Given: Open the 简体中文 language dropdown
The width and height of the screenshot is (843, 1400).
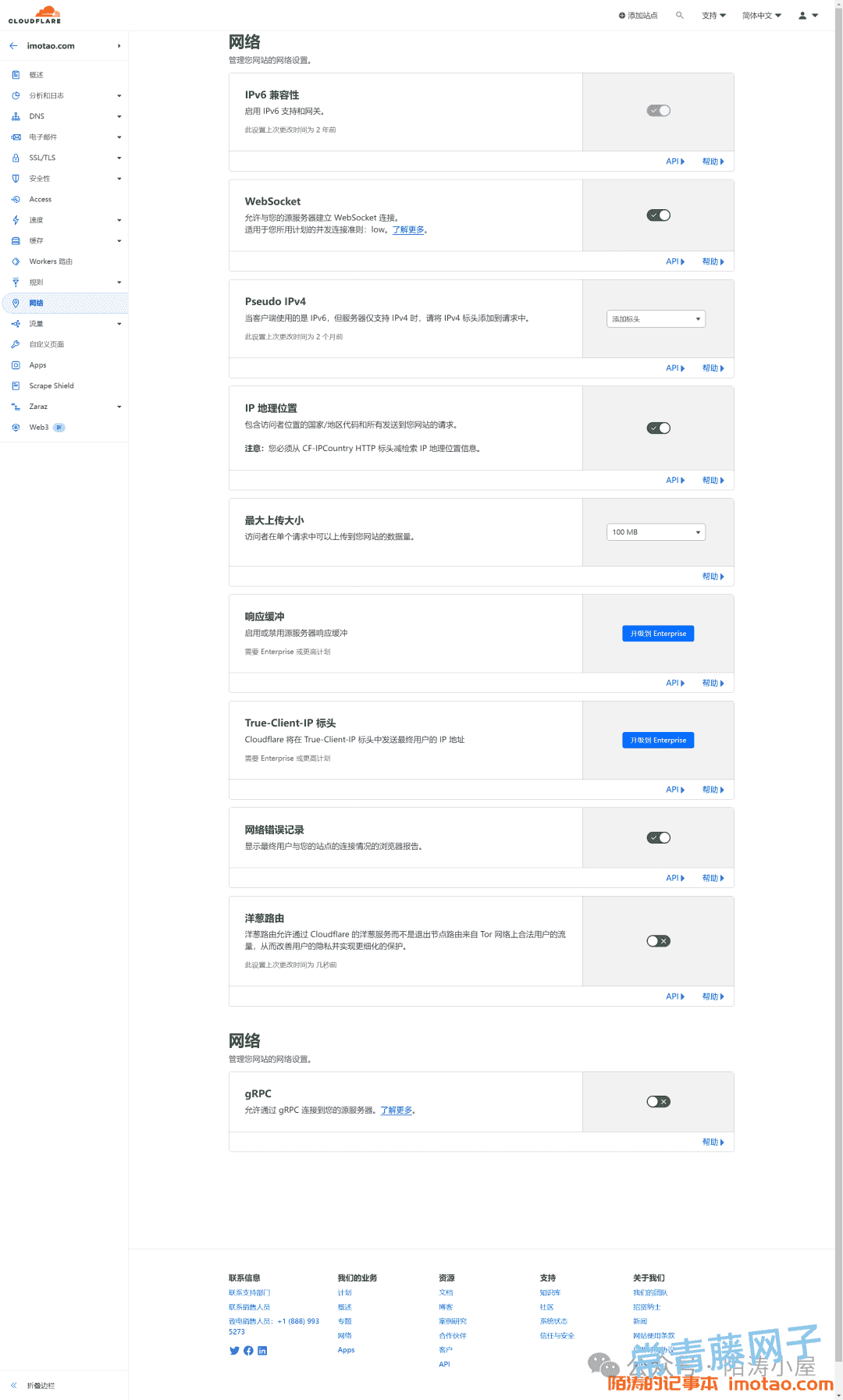Looking at the screenshot, I should [x=762, y=16].
